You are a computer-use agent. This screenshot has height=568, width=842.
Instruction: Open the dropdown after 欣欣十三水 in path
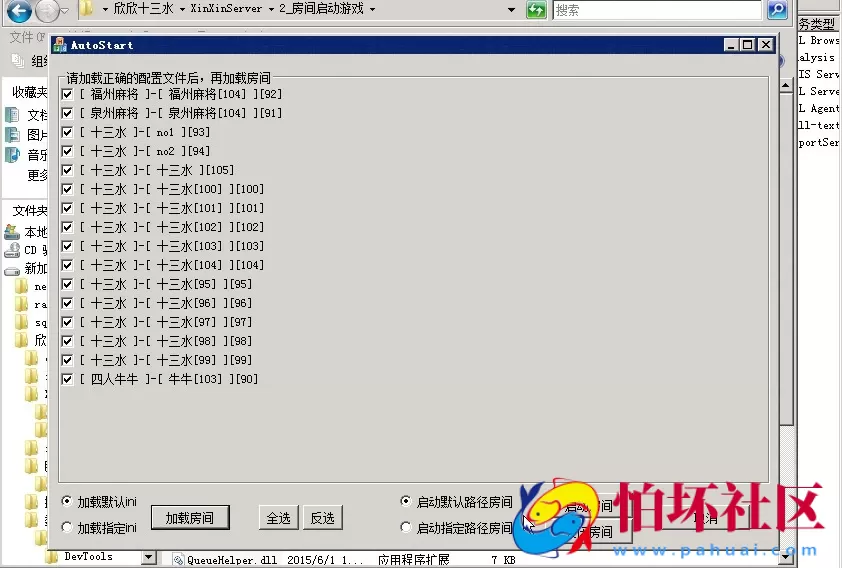click(x=183, y=9)
